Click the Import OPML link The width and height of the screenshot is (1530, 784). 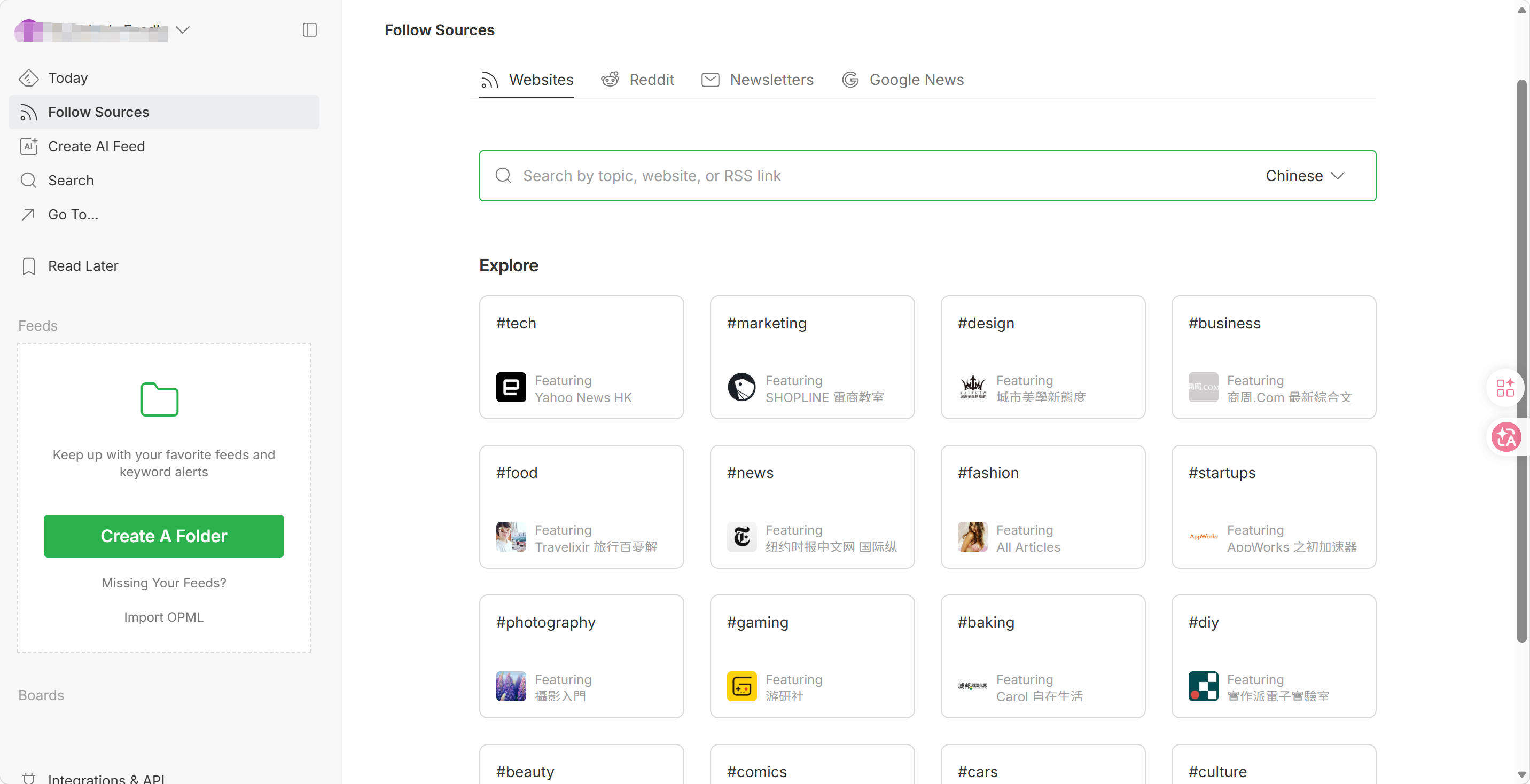coord(164,617)
